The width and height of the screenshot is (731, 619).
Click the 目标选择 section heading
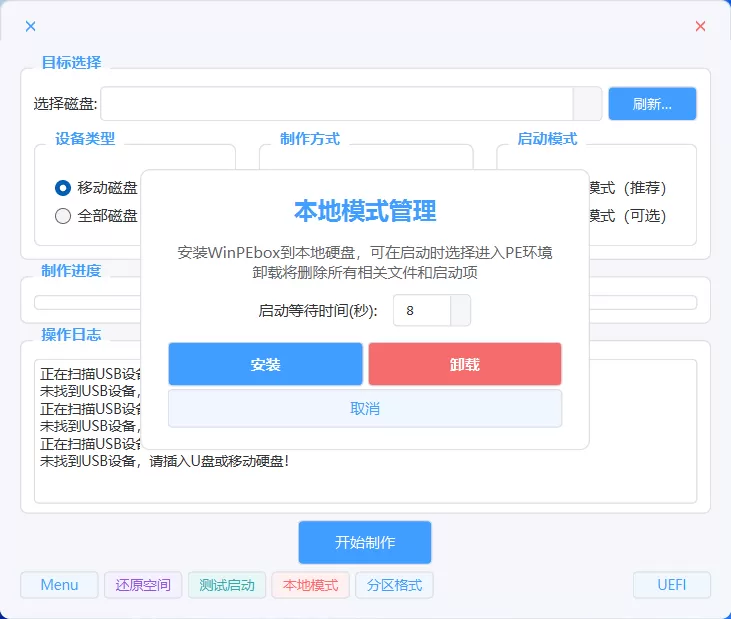[71, 62]
